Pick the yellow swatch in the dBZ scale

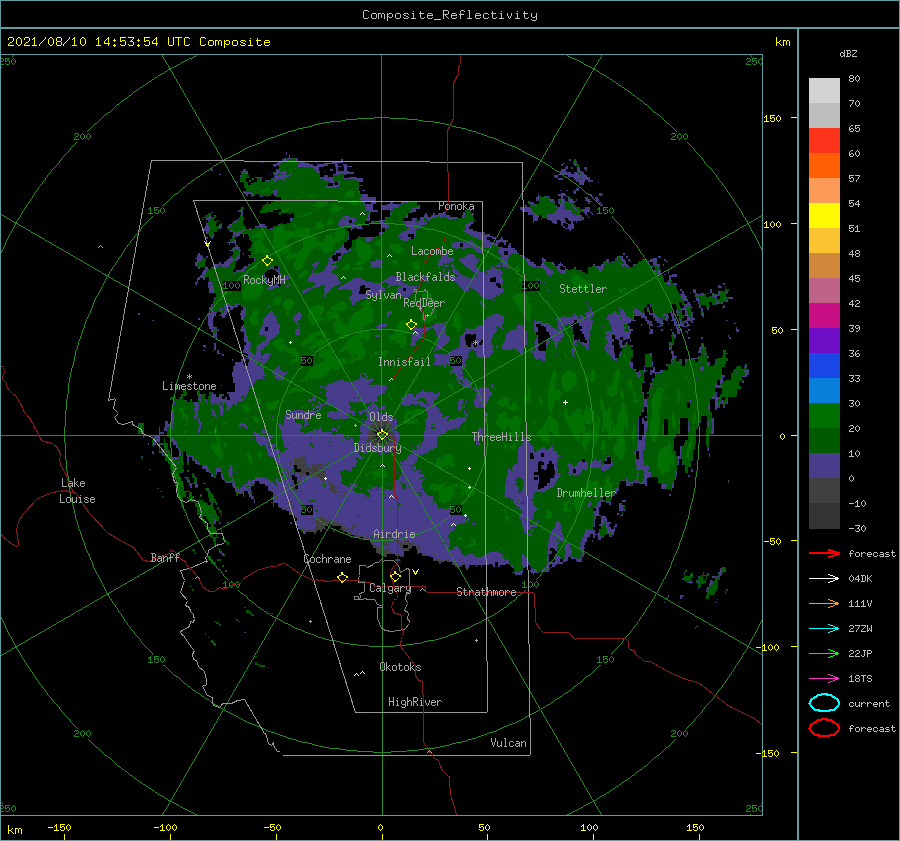click(824, 216)
